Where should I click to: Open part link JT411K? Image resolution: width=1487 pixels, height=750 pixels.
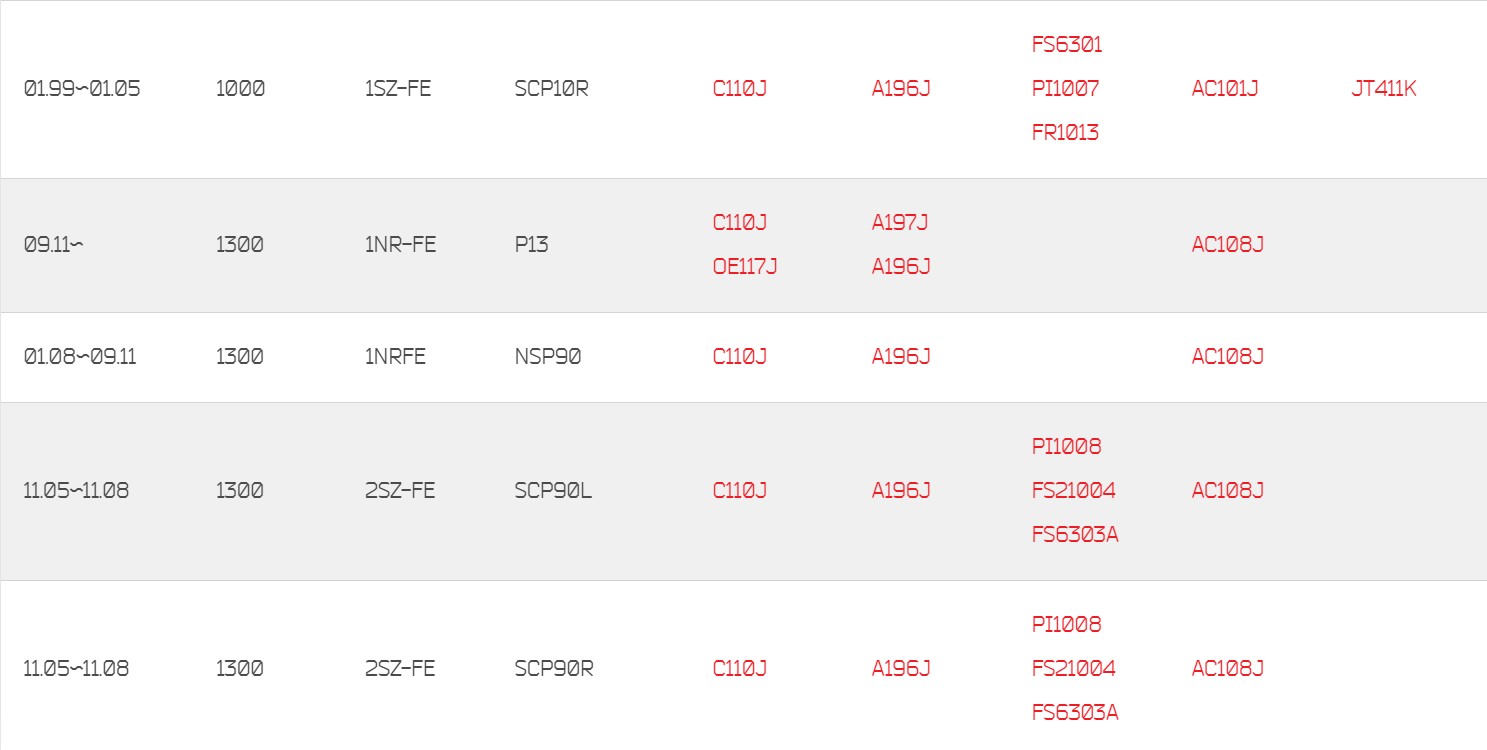point(1384,88)
